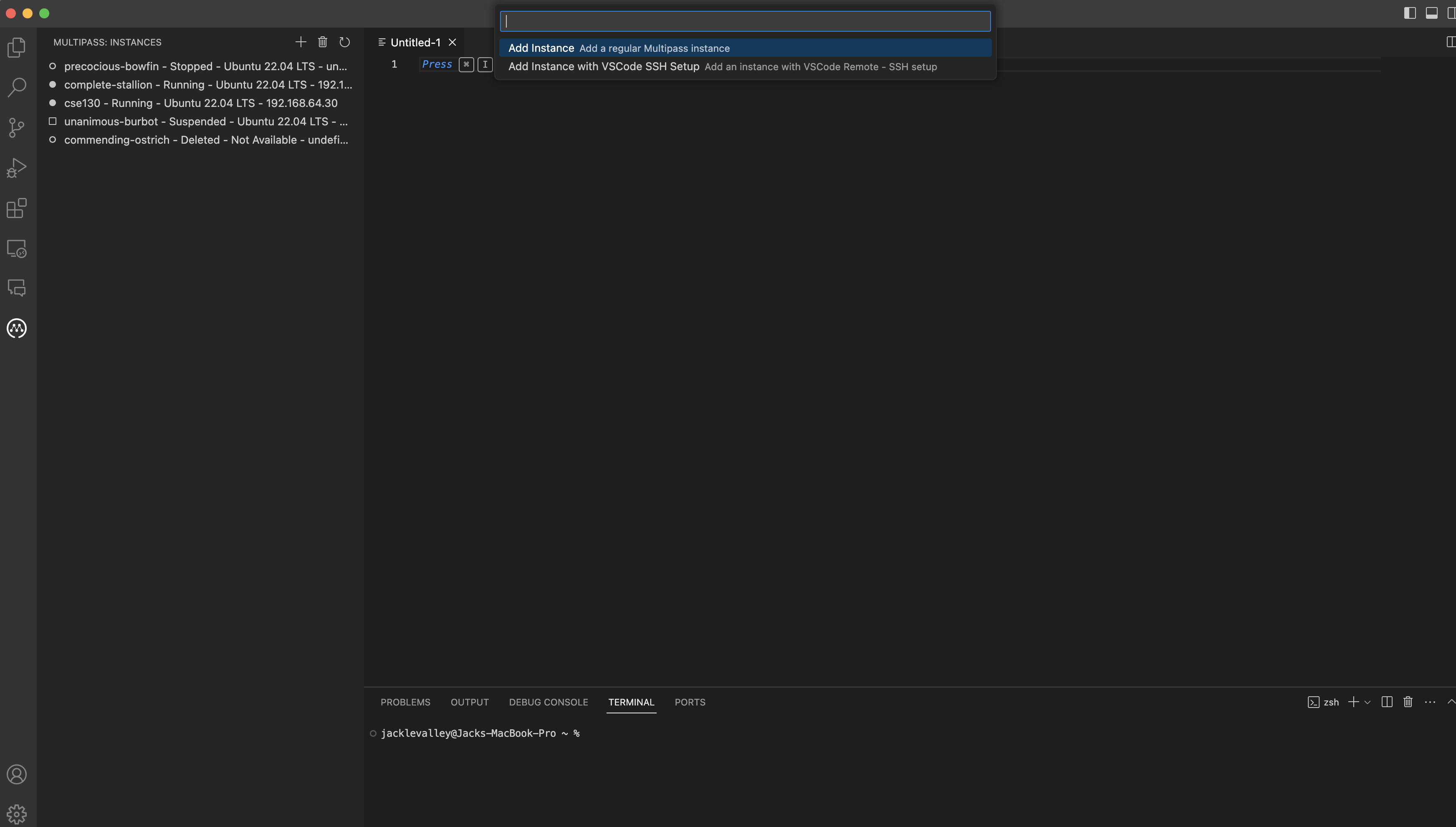Click the Multipass activity bar icon
The image size is (1456, 827).
click(16, 328)
